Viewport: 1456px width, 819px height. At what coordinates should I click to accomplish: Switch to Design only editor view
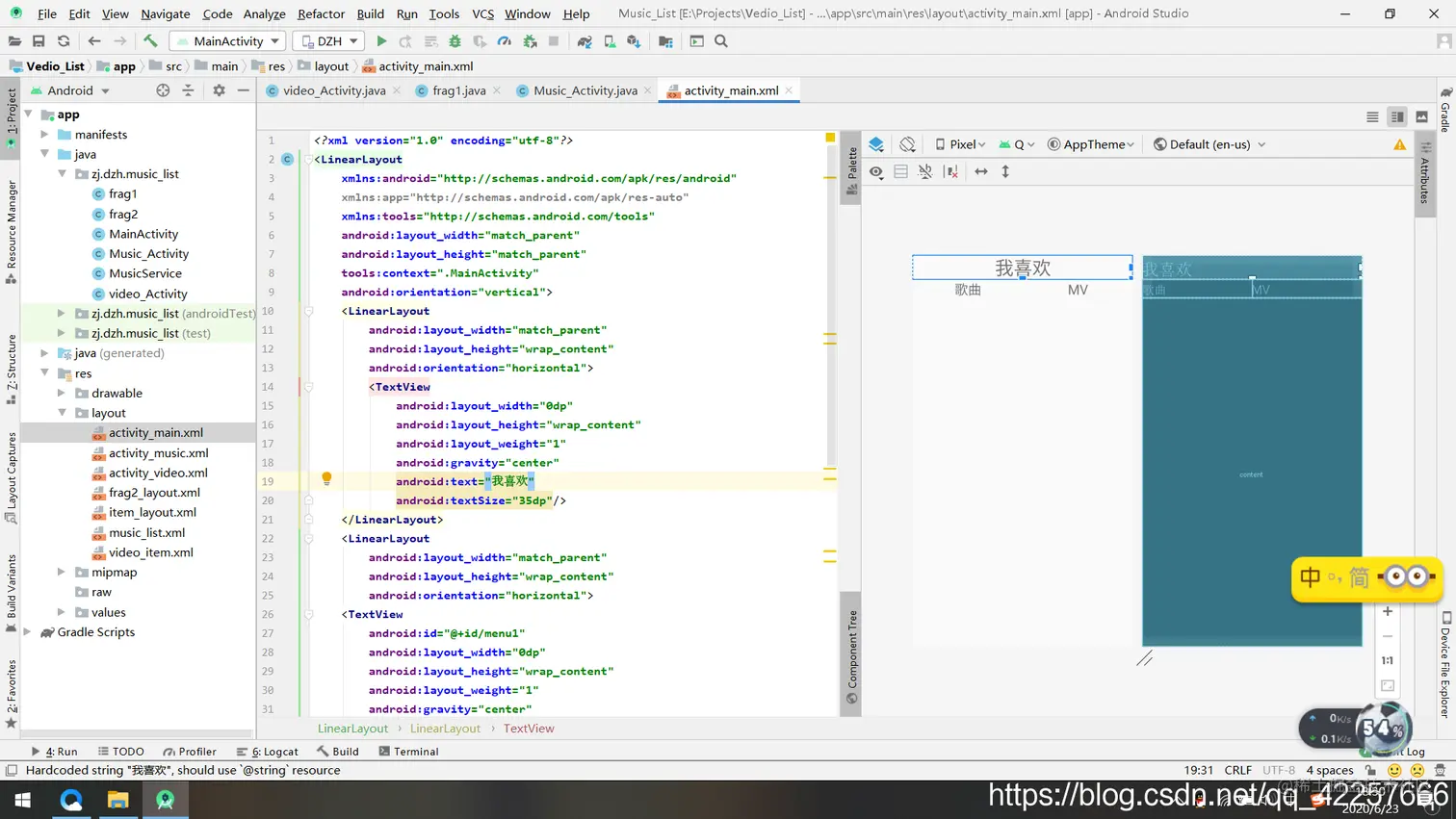click(x=1421, y=116)
